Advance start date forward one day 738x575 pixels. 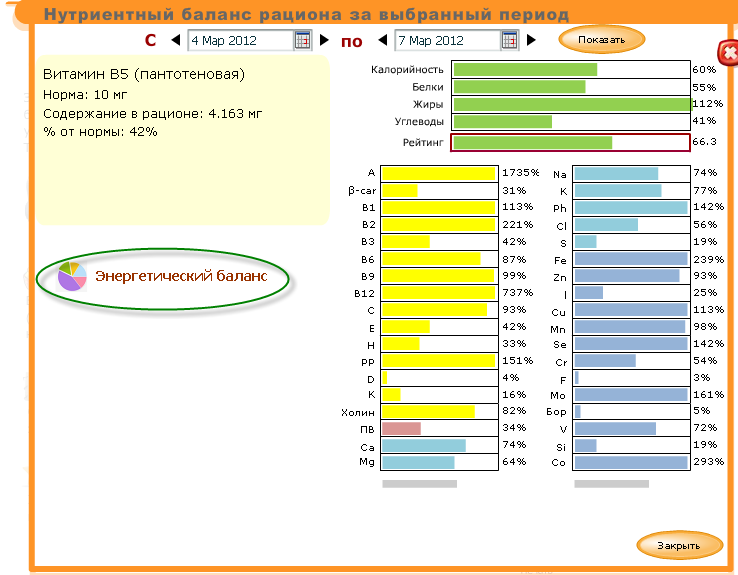(x=324, y=41)
